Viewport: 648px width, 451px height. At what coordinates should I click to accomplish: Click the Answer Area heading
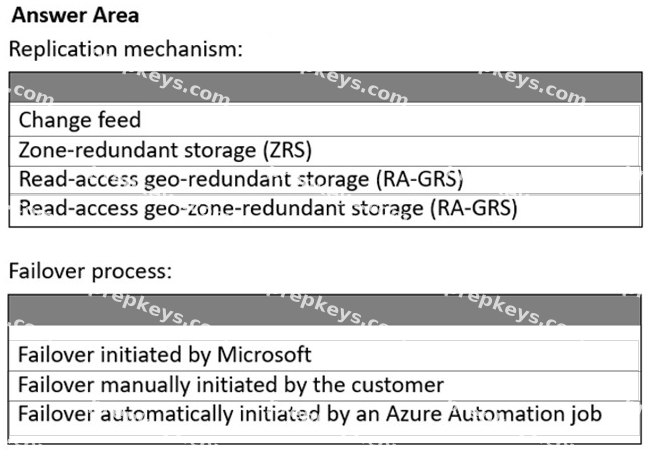[x=75, y=15]
